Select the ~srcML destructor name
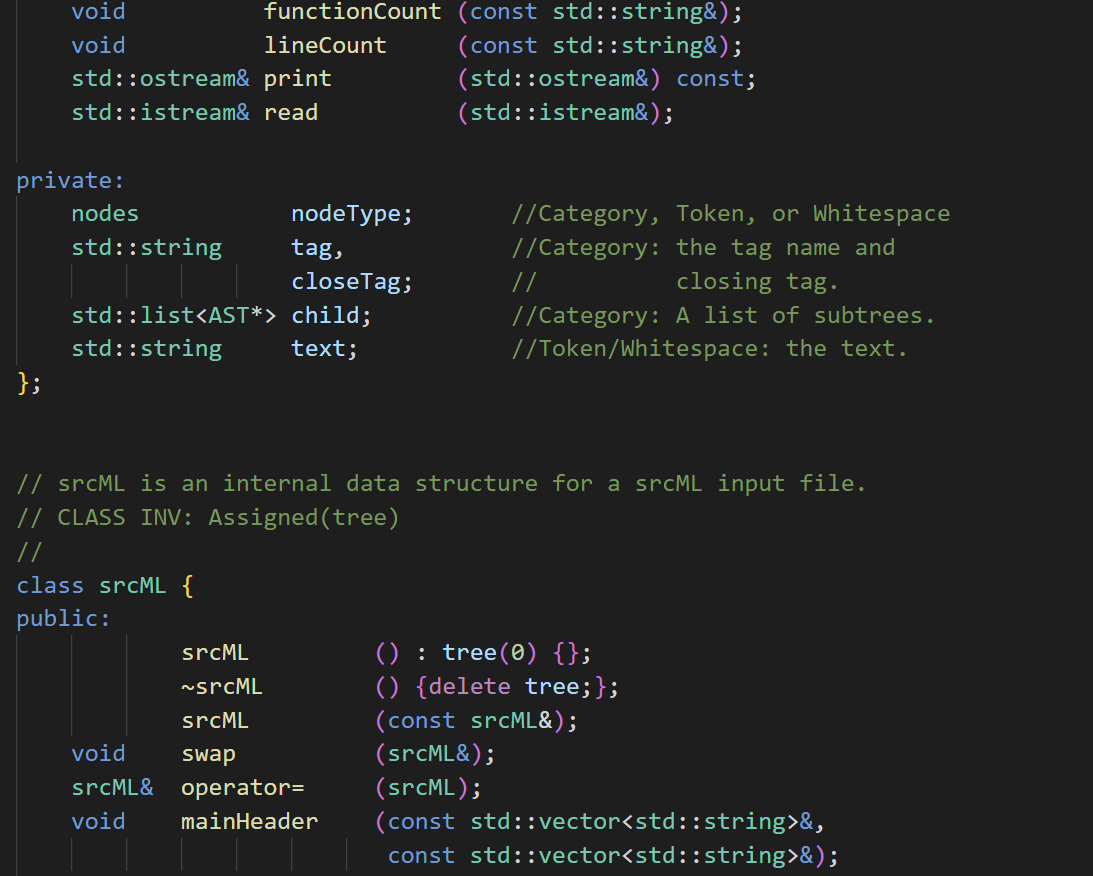1093x876 pixels. click(222, 686)
